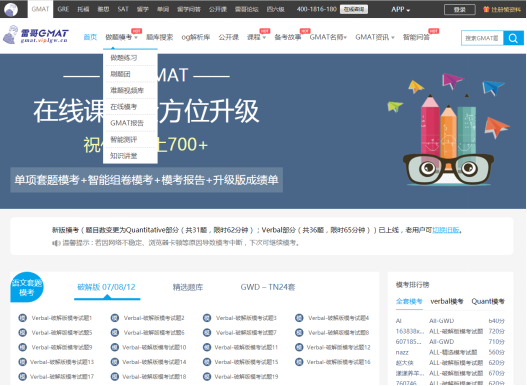Click the 登录 login button
The height and width of the screenshot is (386, 527).
tap(459, 9)
